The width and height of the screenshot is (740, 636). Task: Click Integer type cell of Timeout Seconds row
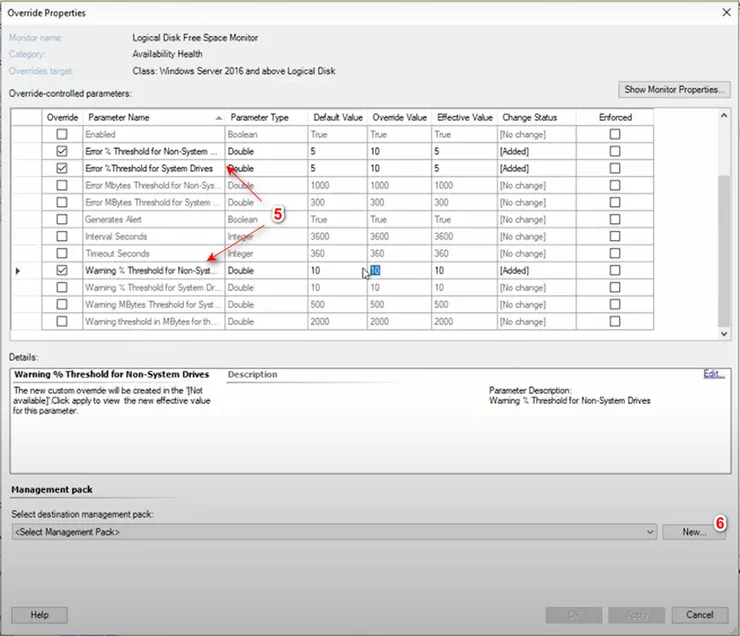tap(267, 253)
